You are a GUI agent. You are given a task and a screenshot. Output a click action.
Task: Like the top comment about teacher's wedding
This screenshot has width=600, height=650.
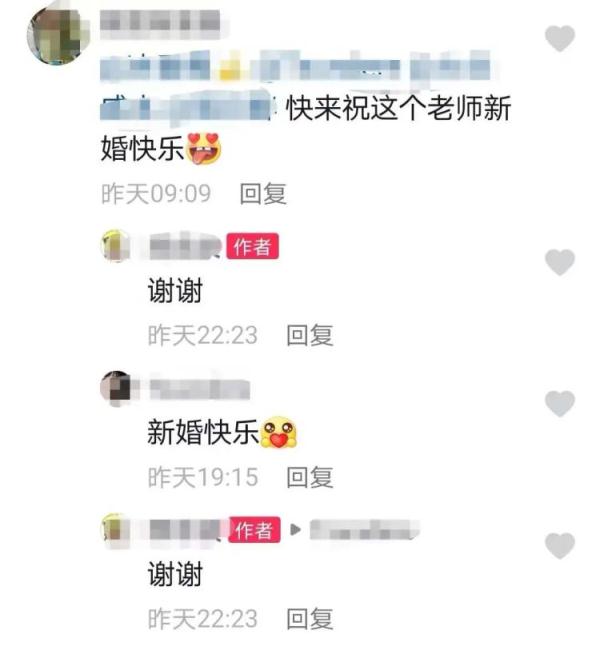(x=560, y=38)
